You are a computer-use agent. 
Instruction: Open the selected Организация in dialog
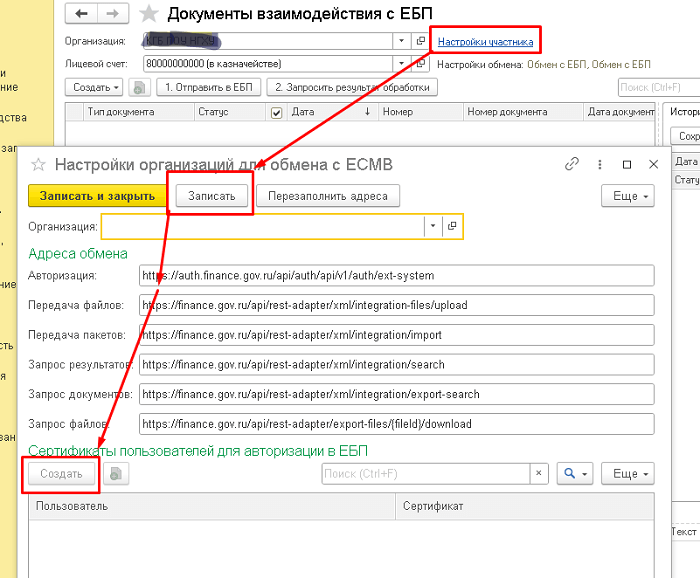tap(452, 227)
